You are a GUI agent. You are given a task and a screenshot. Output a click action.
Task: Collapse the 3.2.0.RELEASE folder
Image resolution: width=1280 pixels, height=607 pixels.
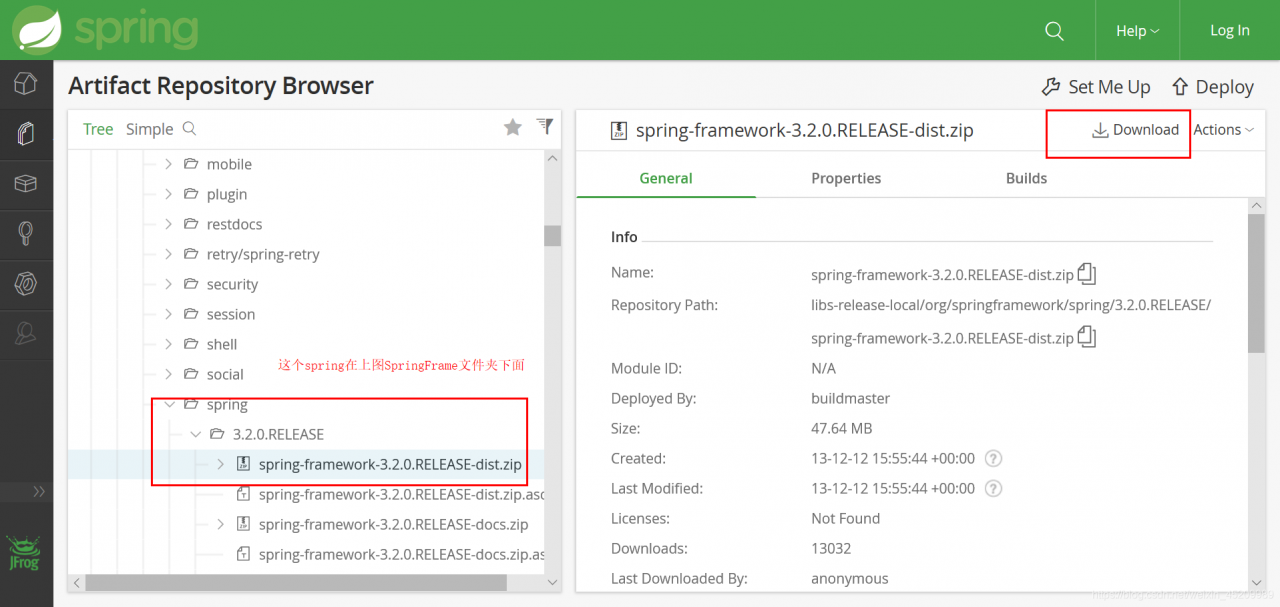coord(196,434)
